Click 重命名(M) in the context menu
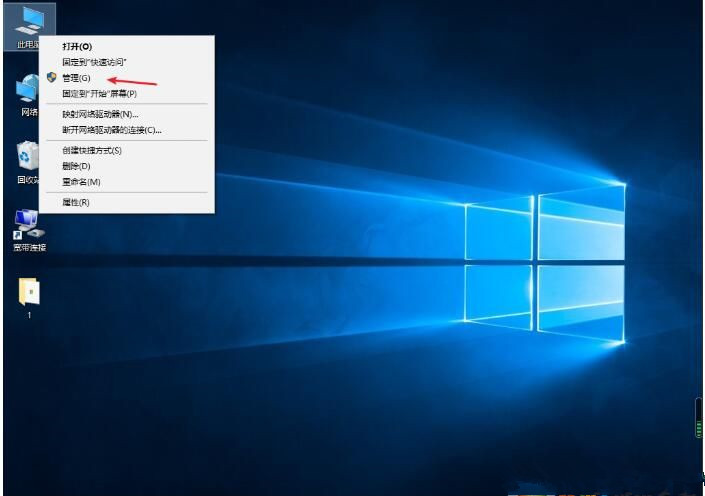705x496 pixels. pyautogui.click(x=81, y=182)
